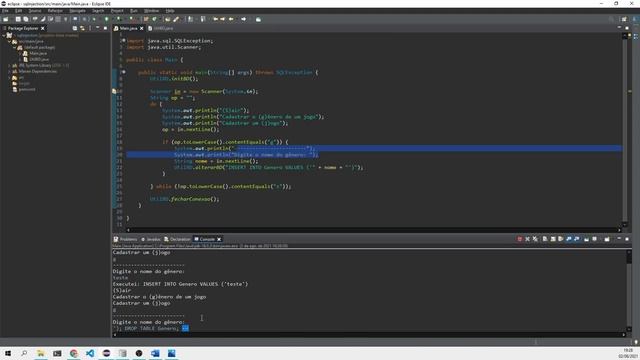
Task: Open the Help menu
Action: tap(170, 11)
